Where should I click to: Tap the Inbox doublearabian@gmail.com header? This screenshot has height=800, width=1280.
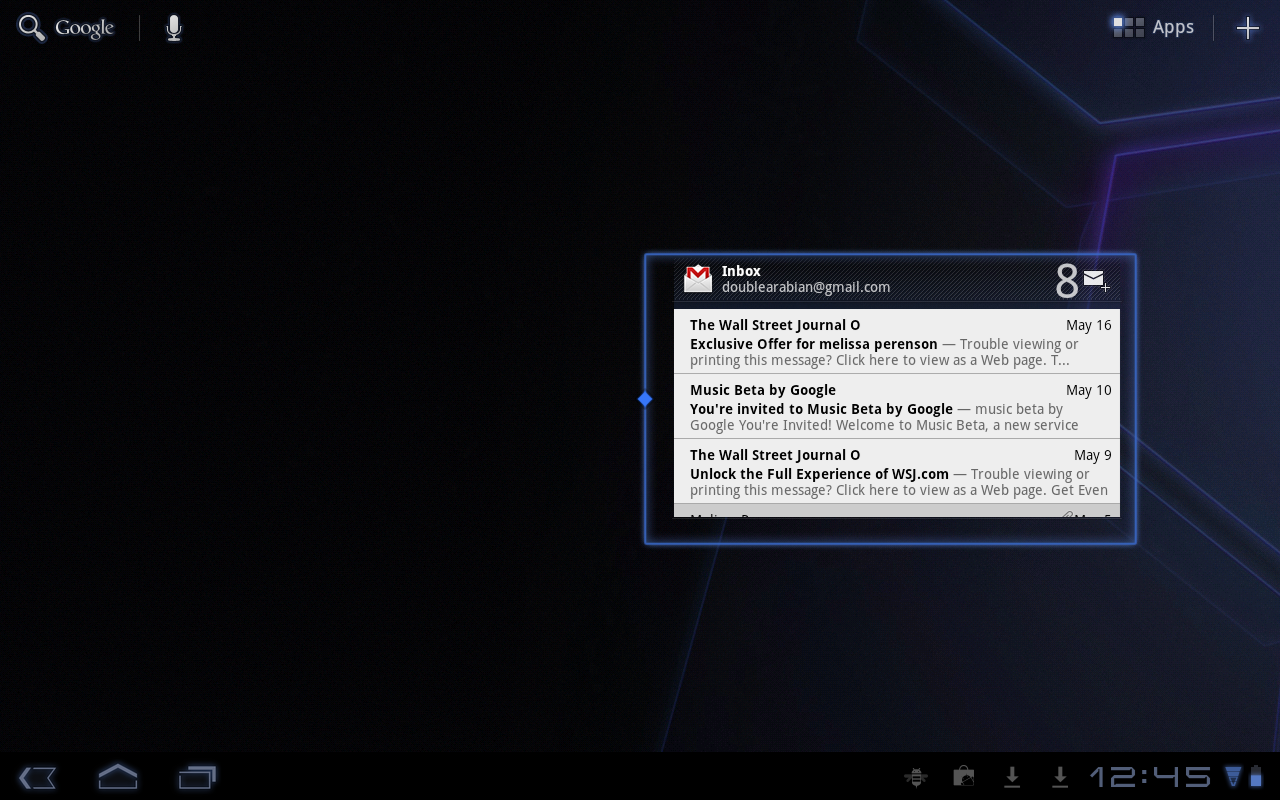click(805, 279)
